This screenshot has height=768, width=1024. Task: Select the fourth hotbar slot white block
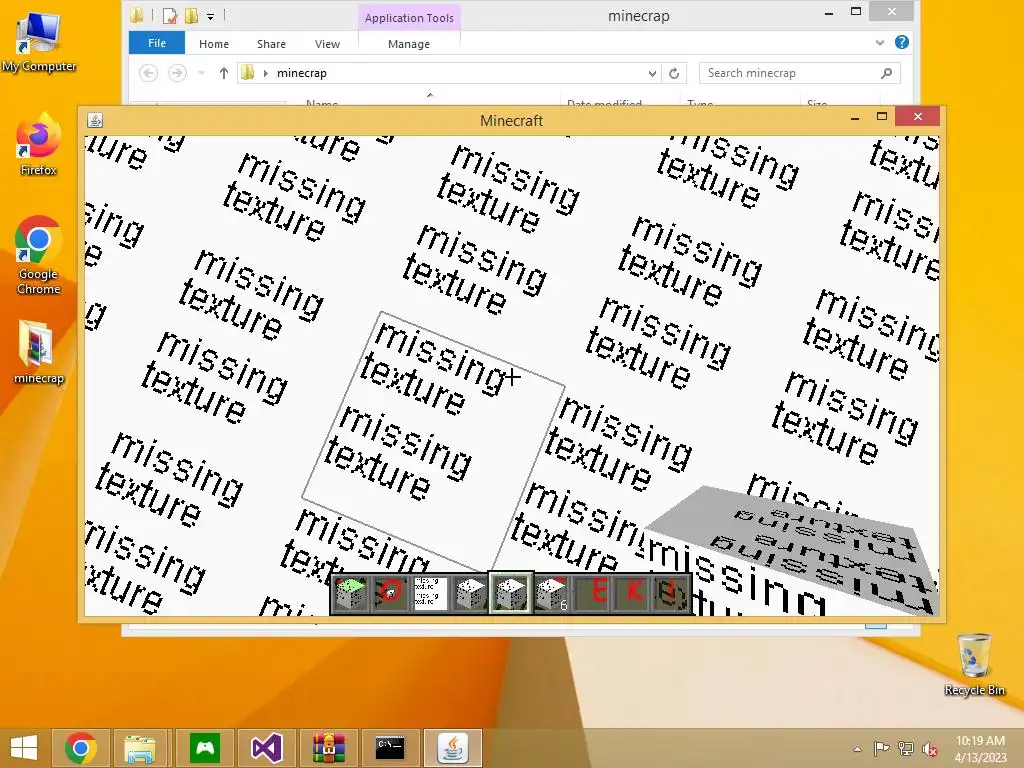(x=470, y=593)
